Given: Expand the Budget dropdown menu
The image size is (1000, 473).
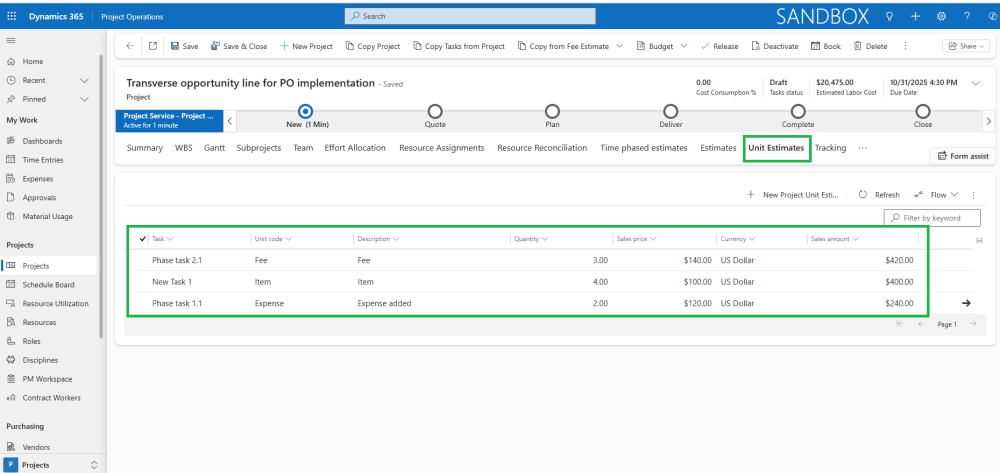Looking at the screenshot, I should [x=684, y=46].
